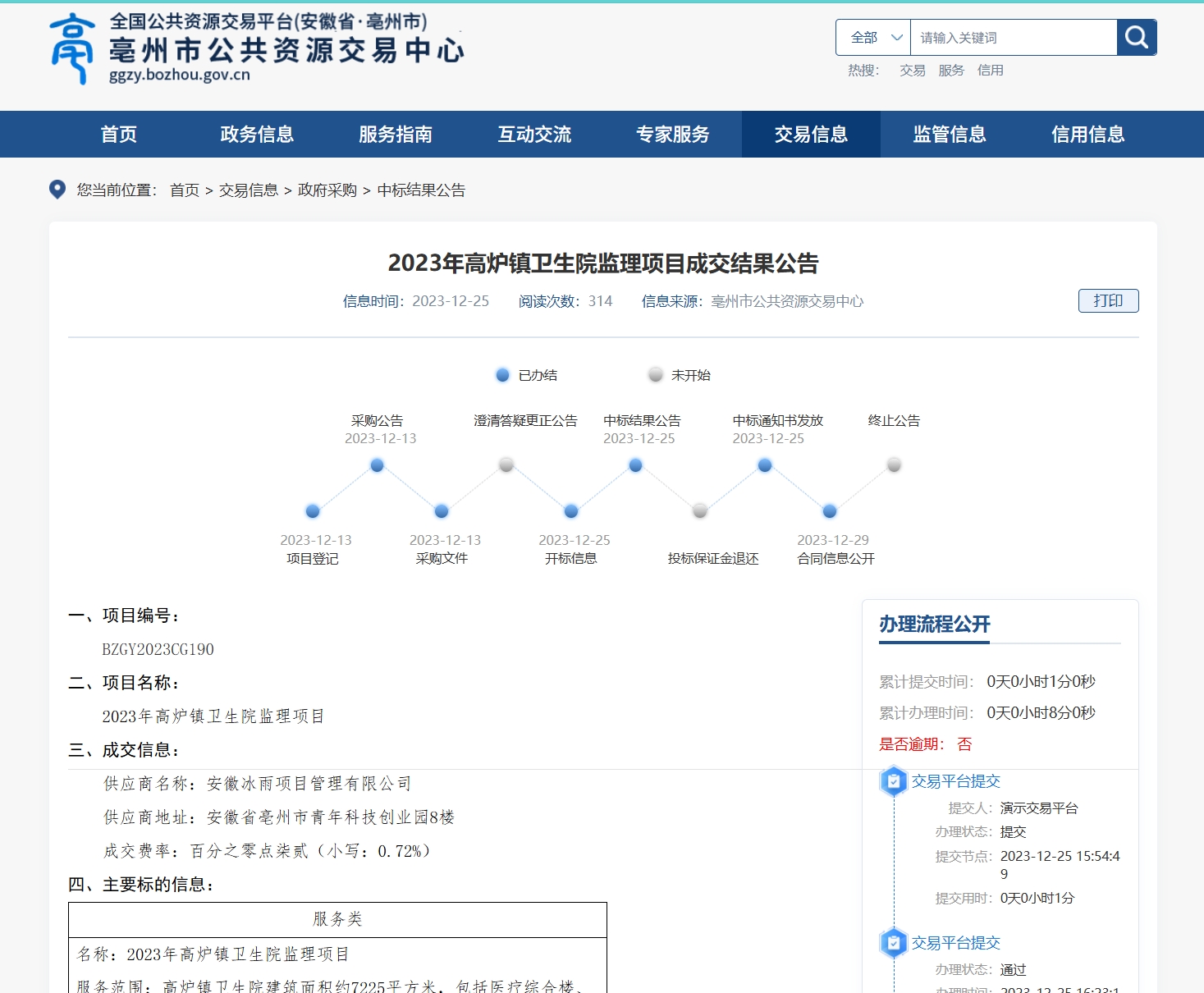
Task: Click hot search link 交易
Action: click(x=912, y=71)
